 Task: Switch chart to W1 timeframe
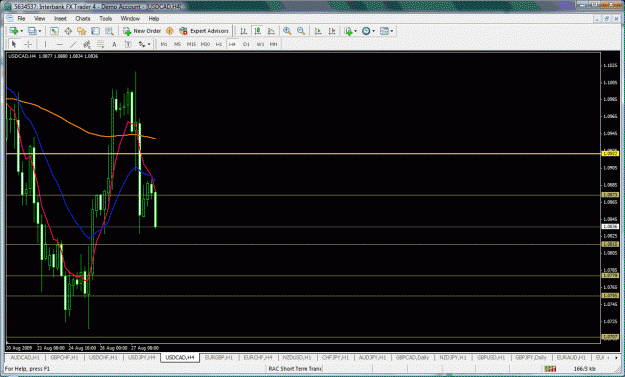click(260, 44)
